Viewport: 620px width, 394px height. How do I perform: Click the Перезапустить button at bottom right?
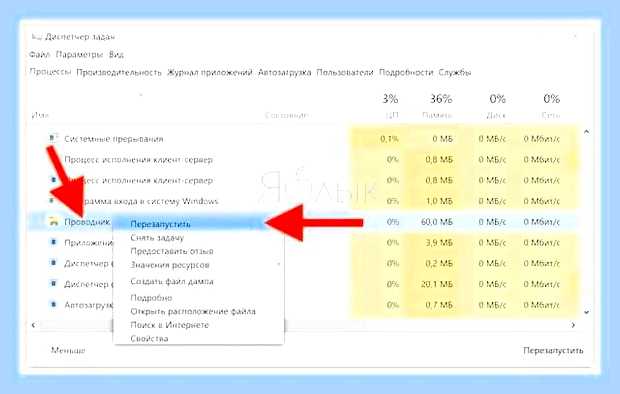(553, 350)
